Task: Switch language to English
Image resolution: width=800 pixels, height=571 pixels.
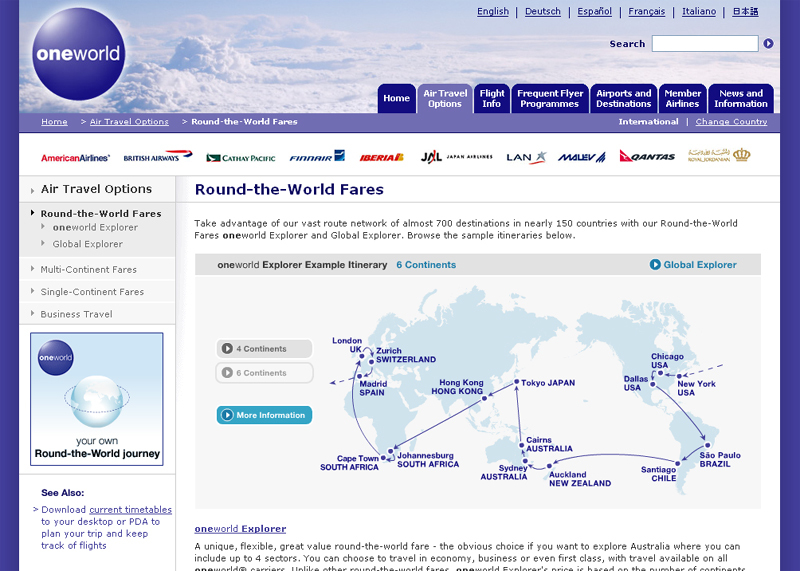Action: pos(493,12)
